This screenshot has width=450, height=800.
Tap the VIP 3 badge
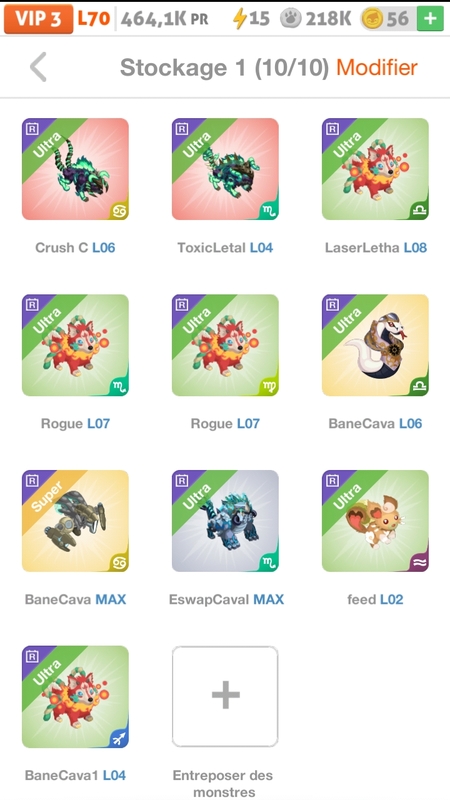pos(38,19)
